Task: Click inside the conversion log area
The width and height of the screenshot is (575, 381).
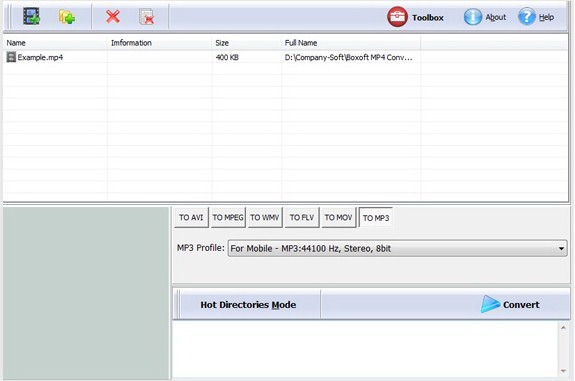Action: tap(366, 349)
